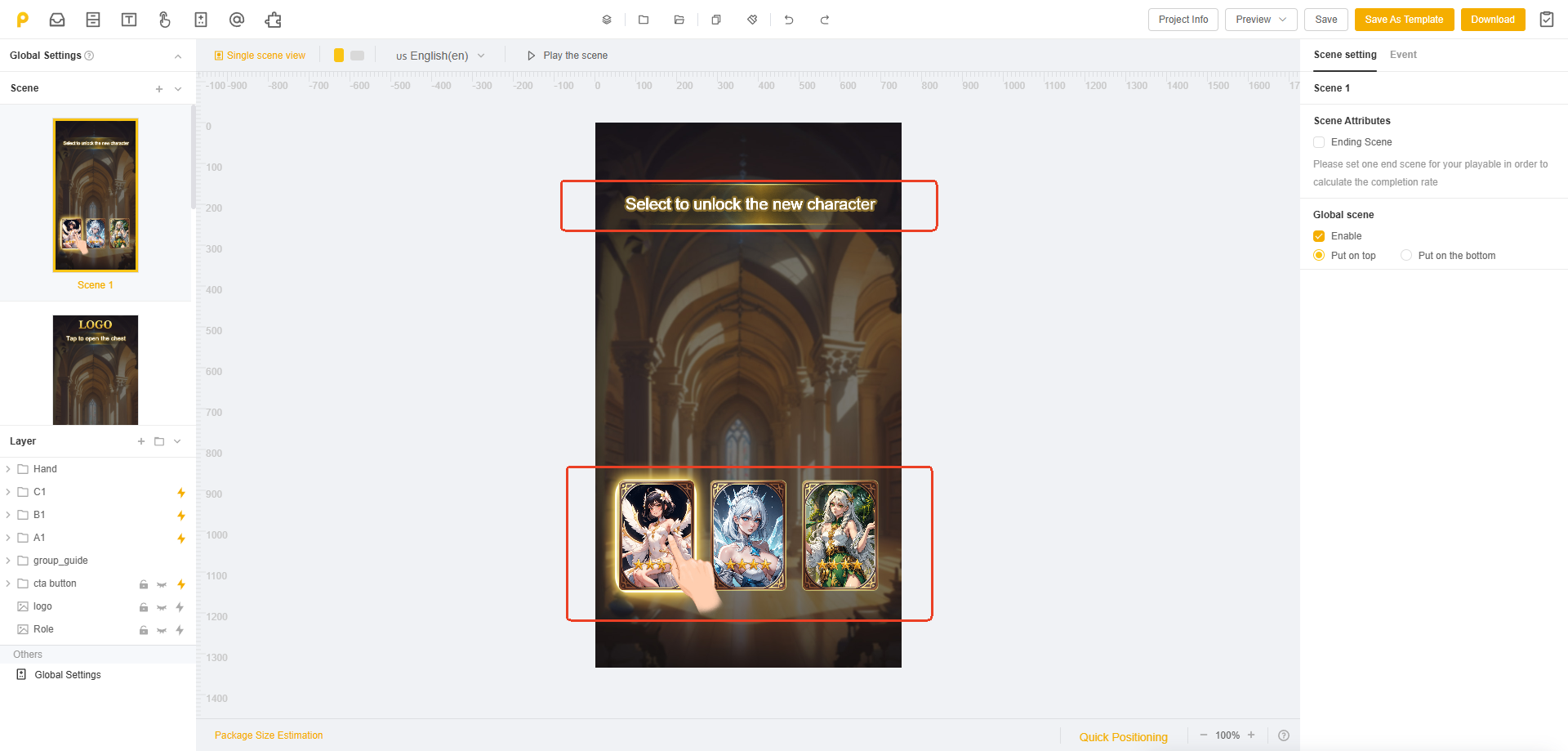Select the Put on the bottom radio button
This screenshot has height=751, width=1568.
click(1406, 256)
